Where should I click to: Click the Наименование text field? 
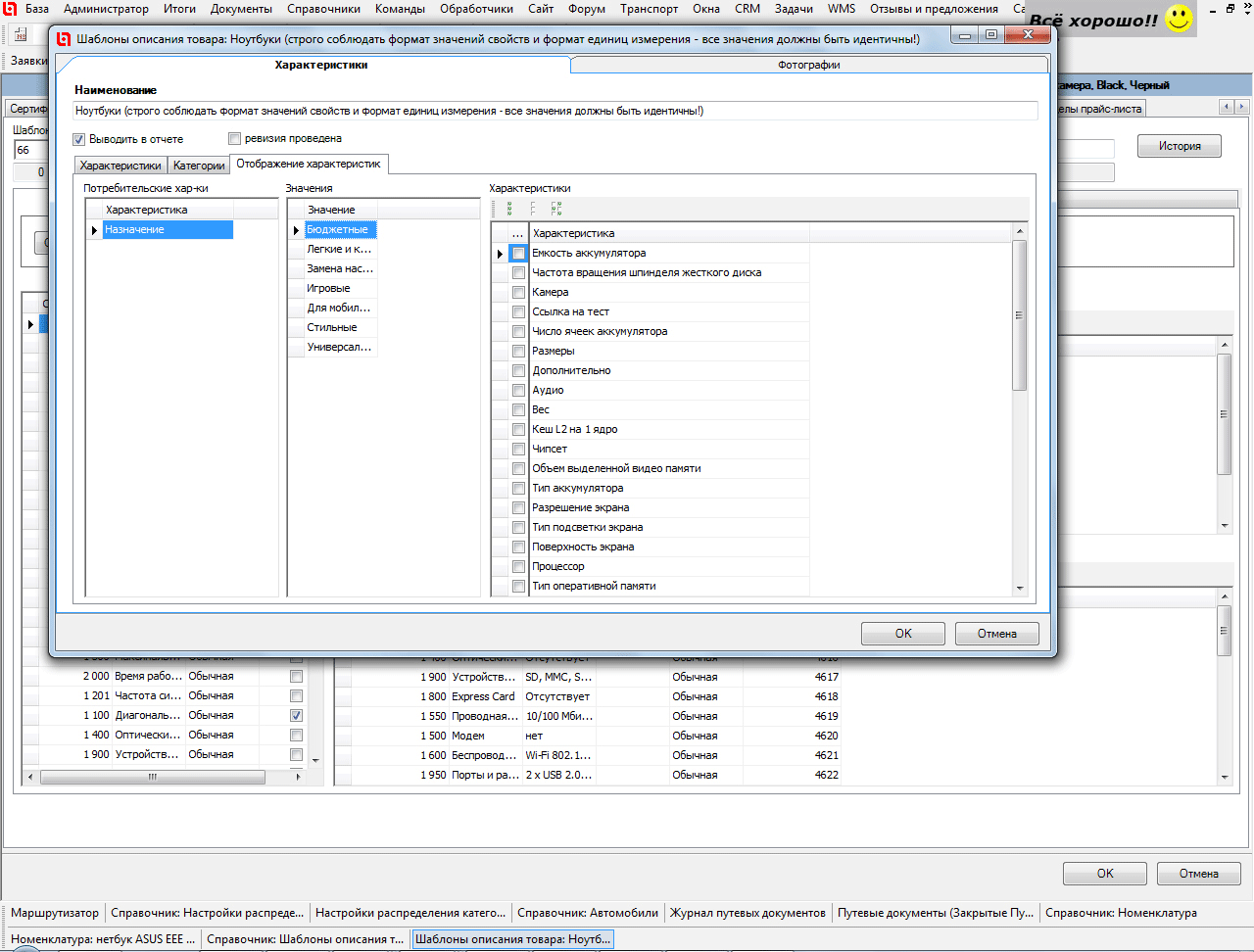[x=555, y=112]
